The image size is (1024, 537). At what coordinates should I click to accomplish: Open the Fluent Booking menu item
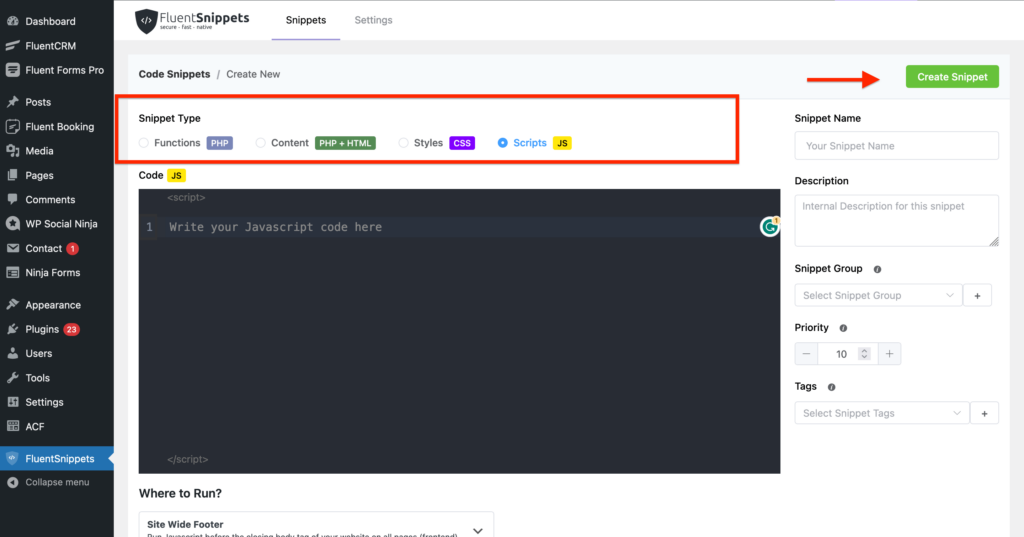coord(57,127)
